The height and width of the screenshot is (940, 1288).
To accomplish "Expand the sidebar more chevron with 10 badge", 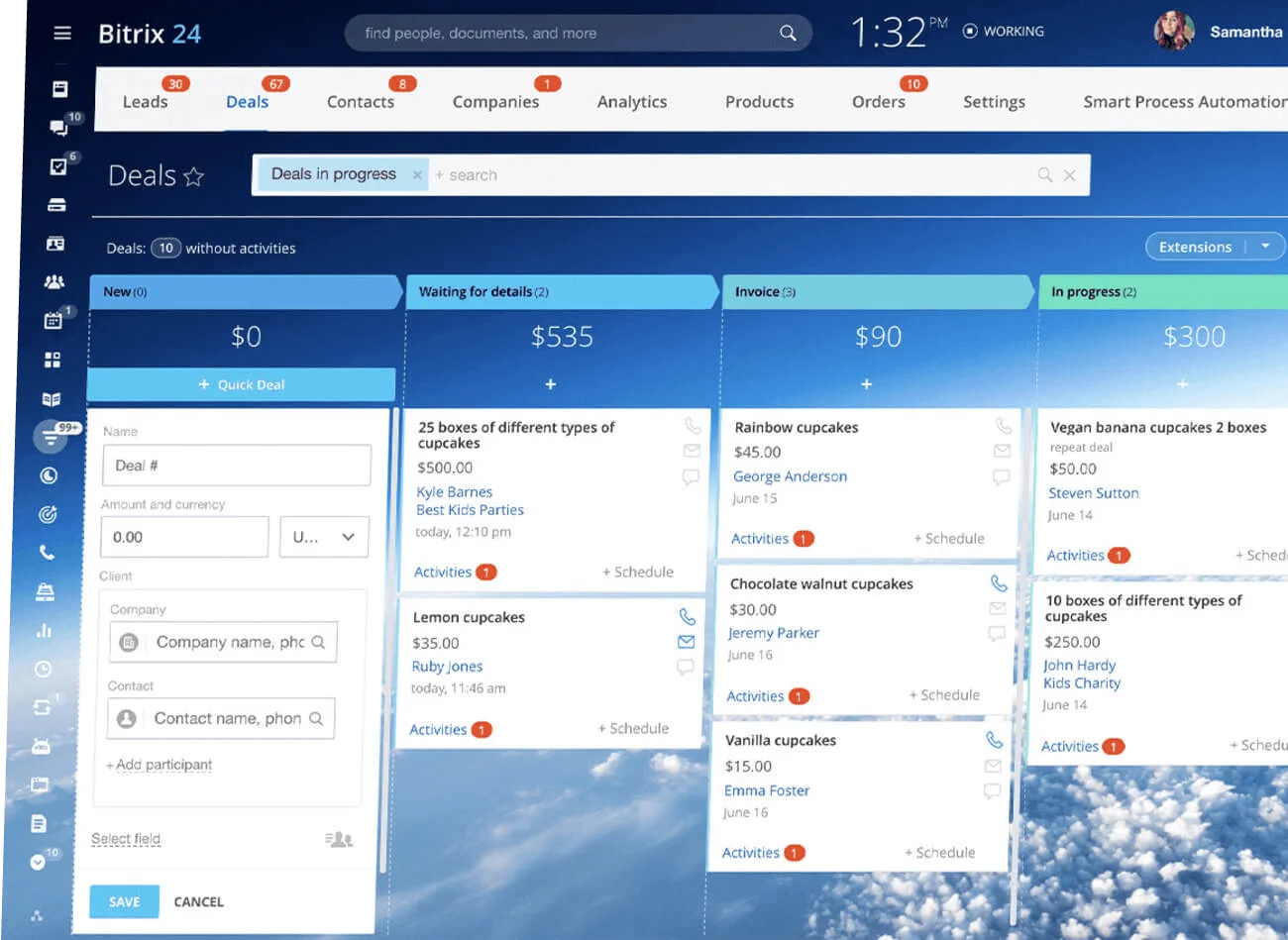I will pyautogui.click(x=38, y=862).
